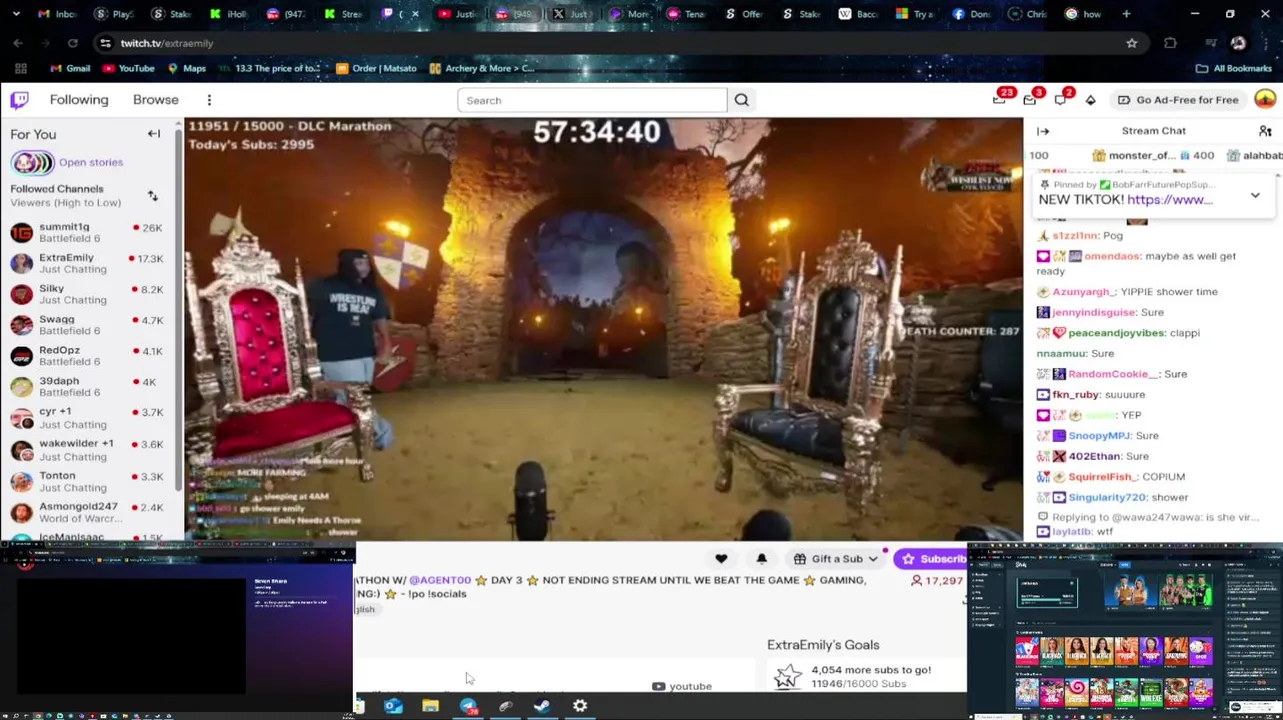Open the three-dot more menu in Twitch header

pyautogui.click(x=209, y=100)
